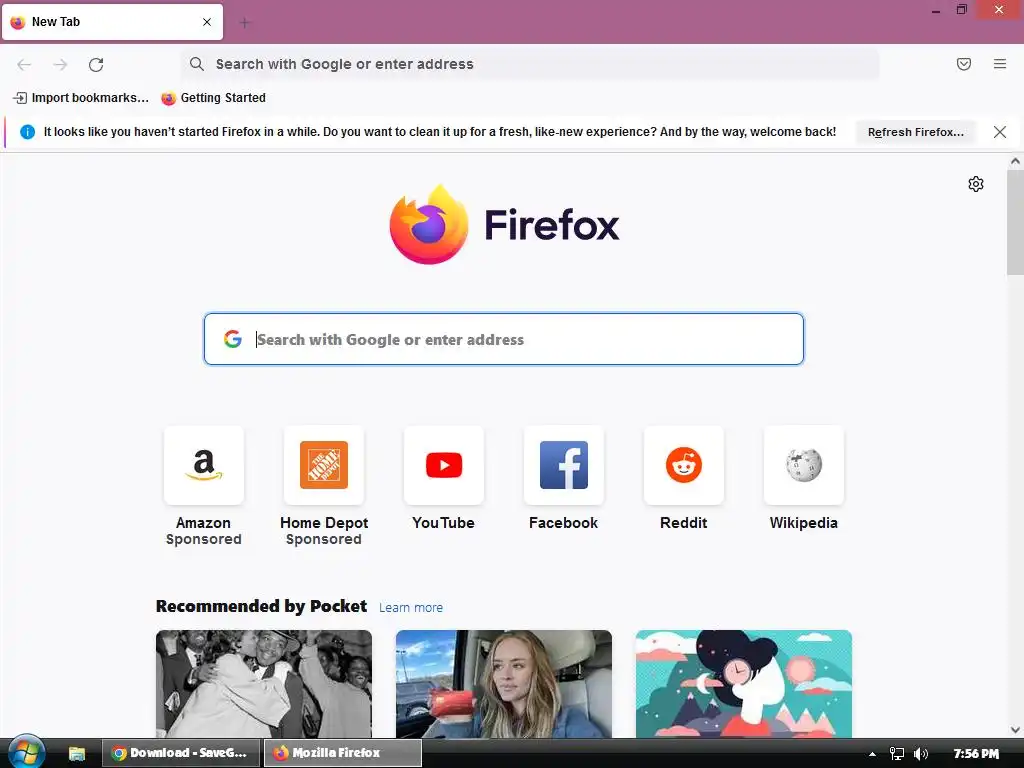
Task: Open the black-and-white photo Pocket story
Action: (264, 684)
